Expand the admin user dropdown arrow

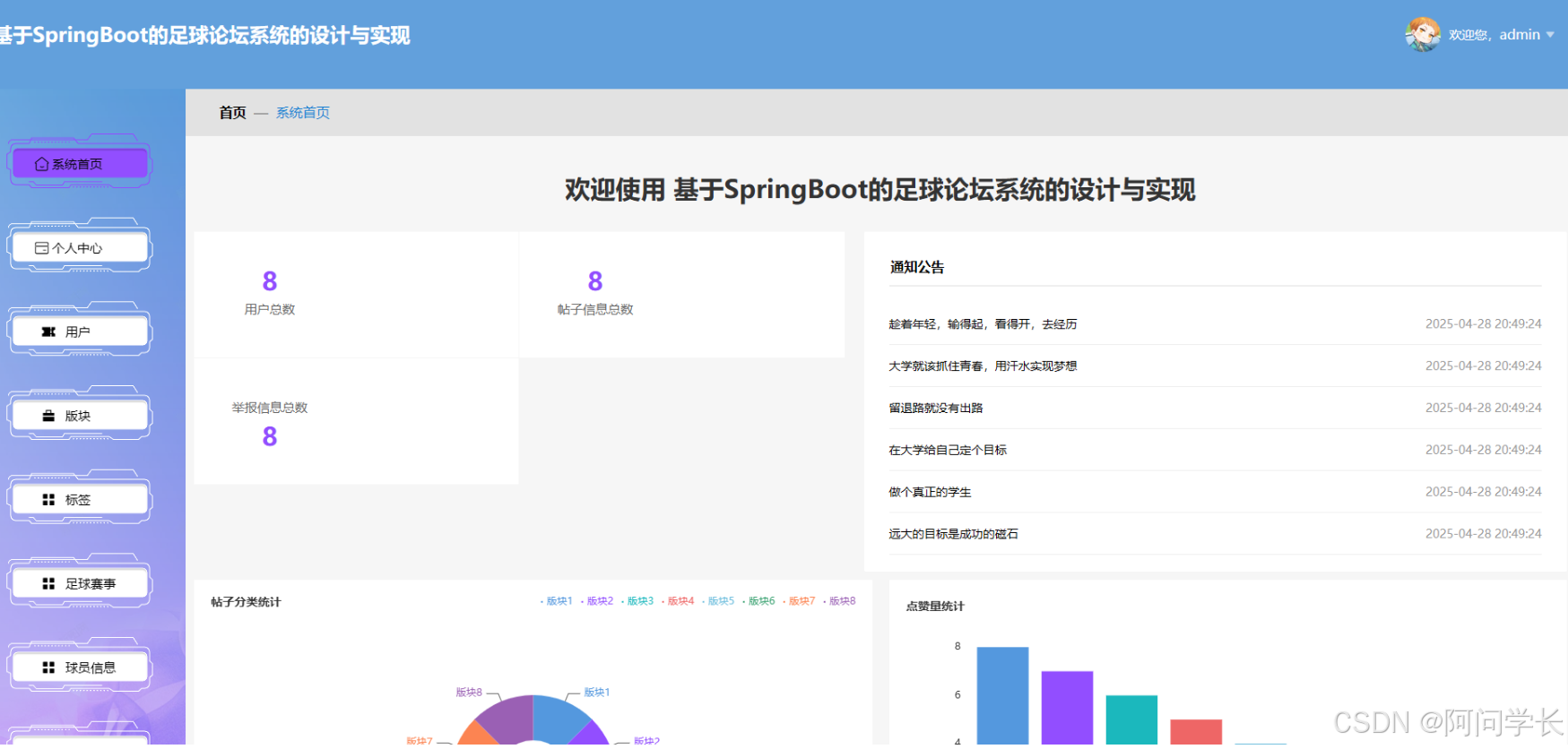(x=1550, y=35)
